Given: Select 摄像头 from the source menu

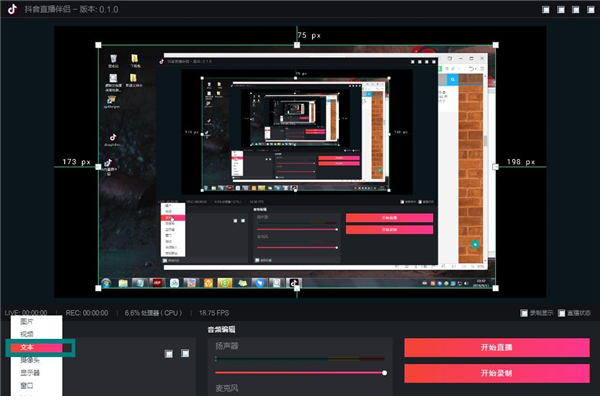Looking at the screenshot, I should (30, 360).
